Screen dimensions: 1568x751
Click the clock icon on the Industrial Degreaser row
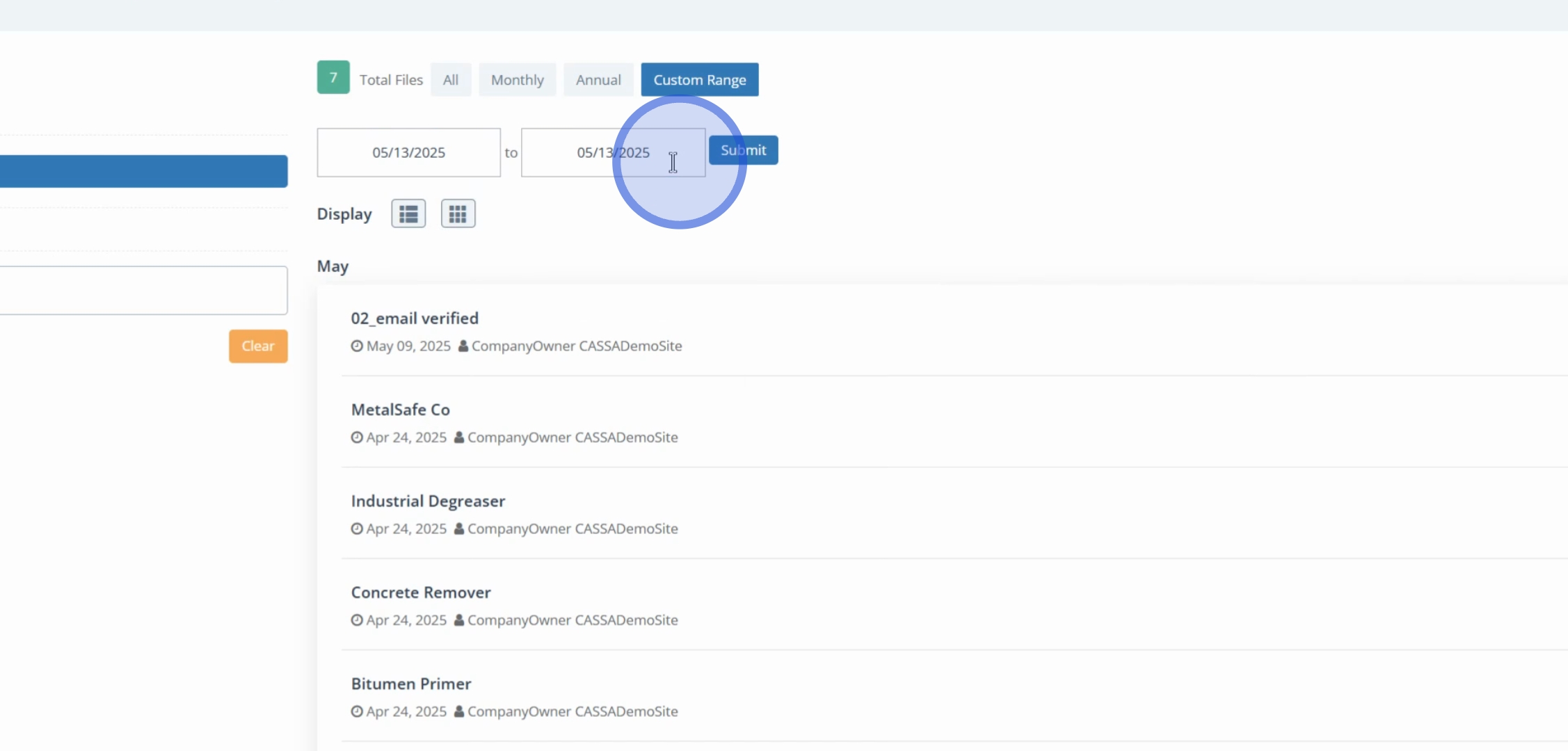coord(357,529)
